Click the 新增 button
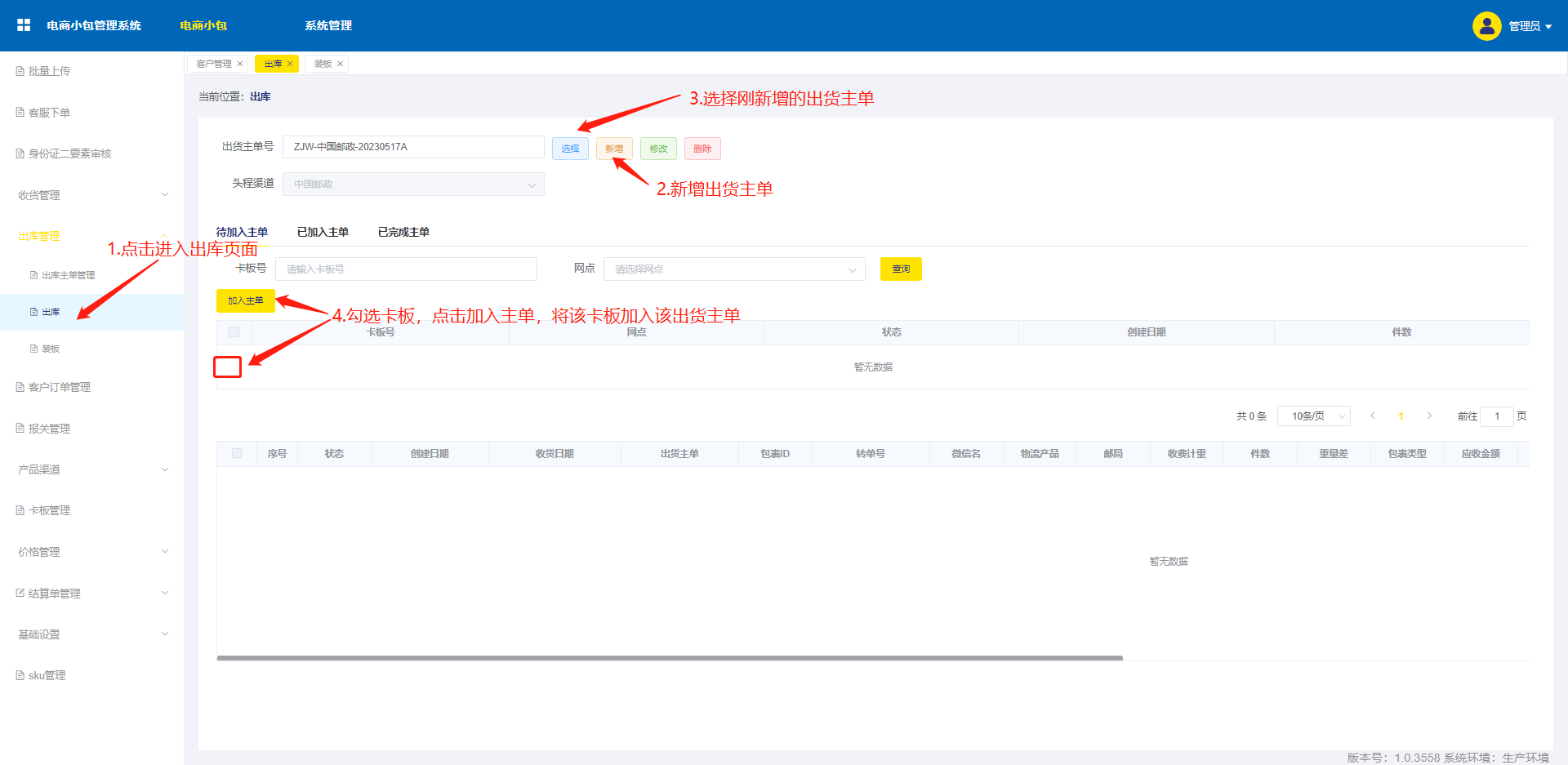 (x=614, y=149)
